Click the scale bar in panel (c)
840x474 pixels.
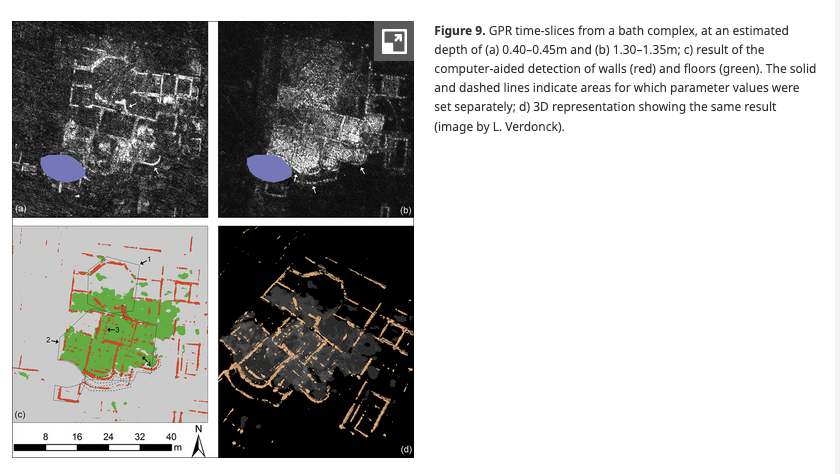(x=96, y=446)
